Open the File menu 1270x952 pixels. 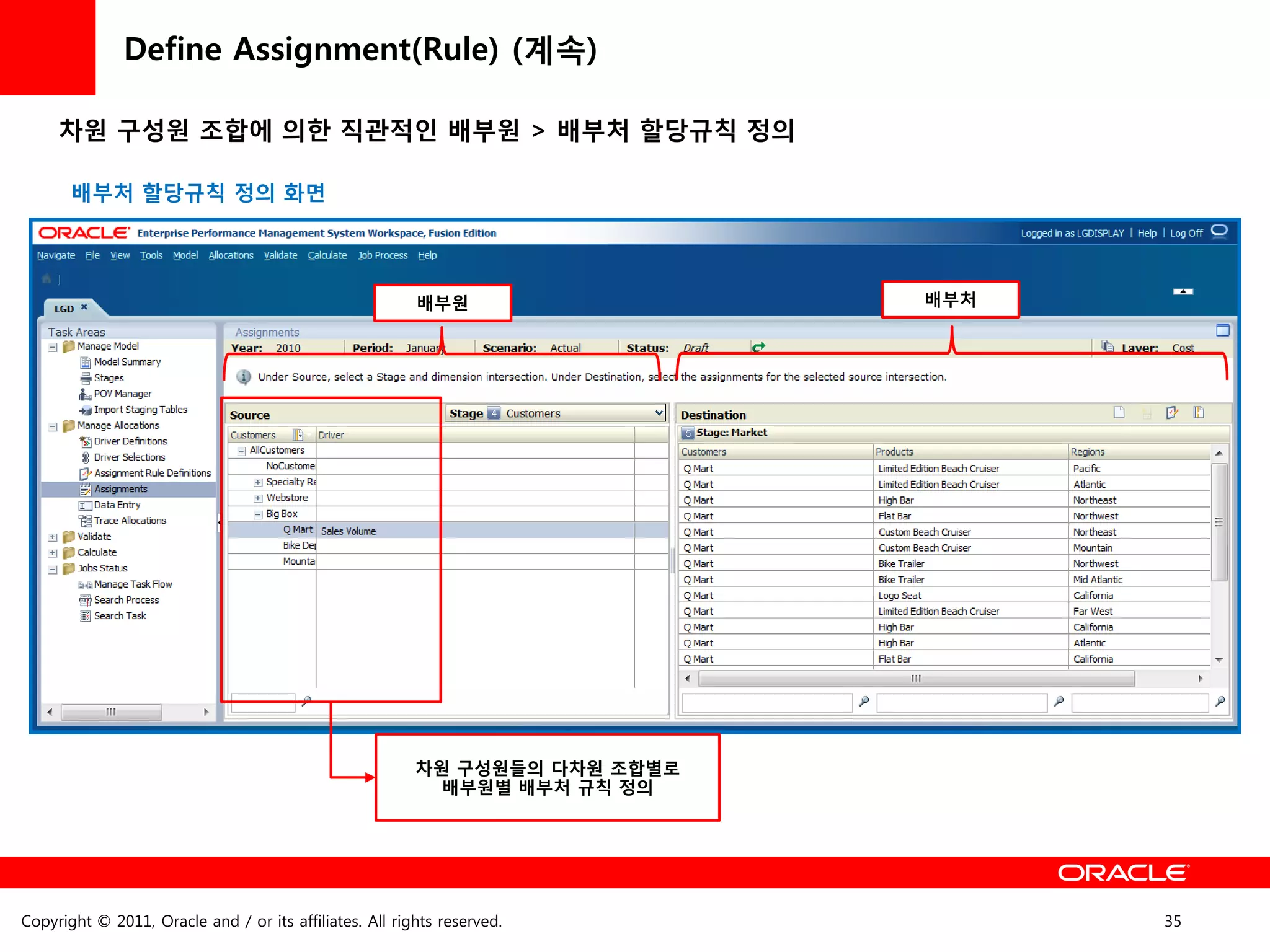(x=92, y=255)
